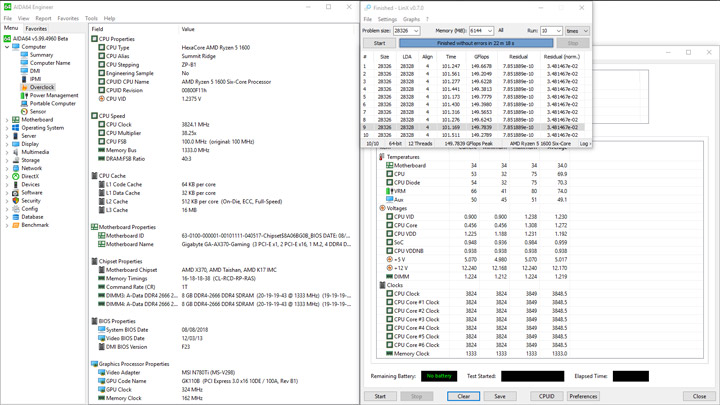Toggle the CPU Core voltage checkbox

[389, 225]
